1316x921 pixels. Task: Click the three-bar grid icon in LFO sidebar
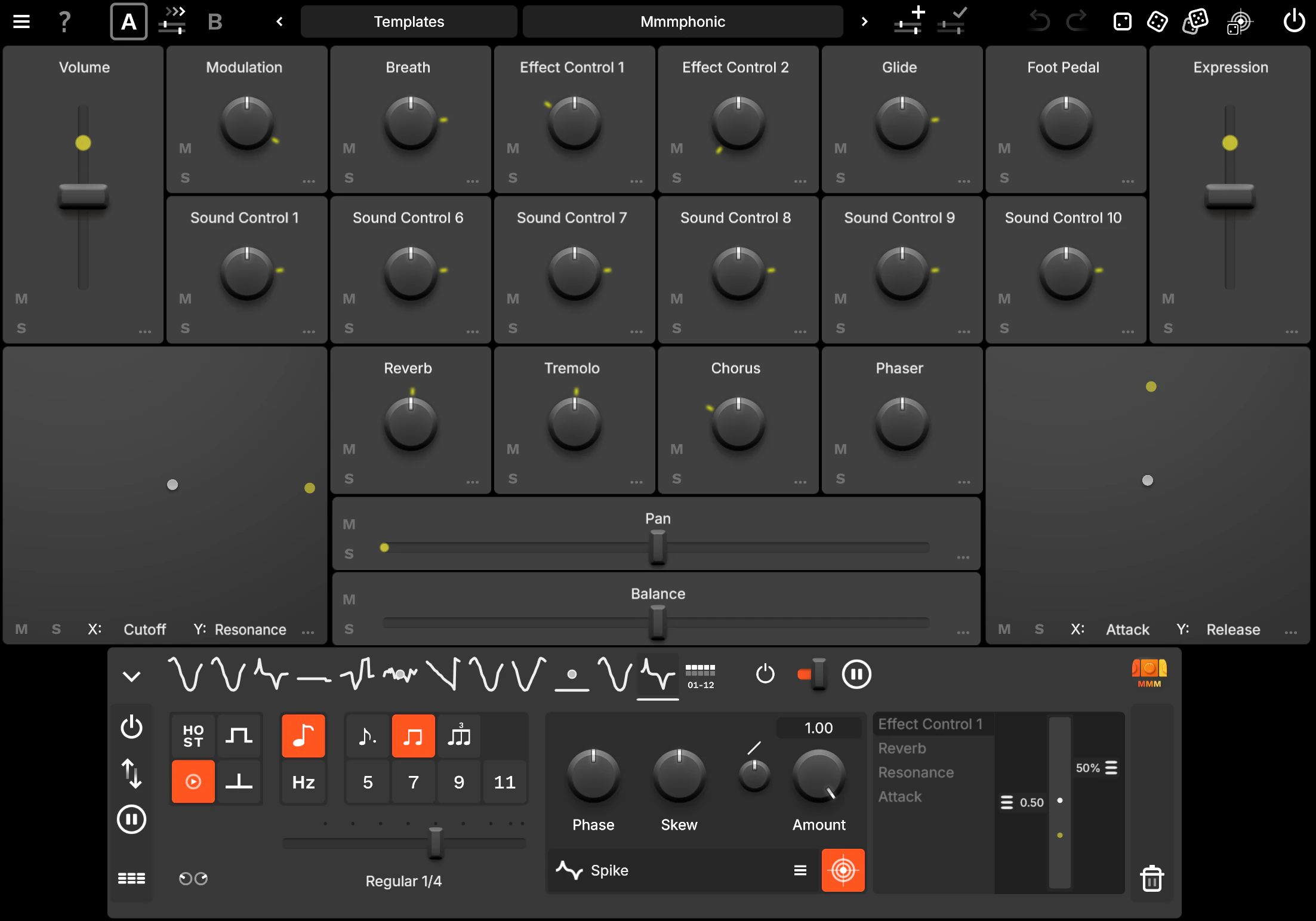coord(131,878)
